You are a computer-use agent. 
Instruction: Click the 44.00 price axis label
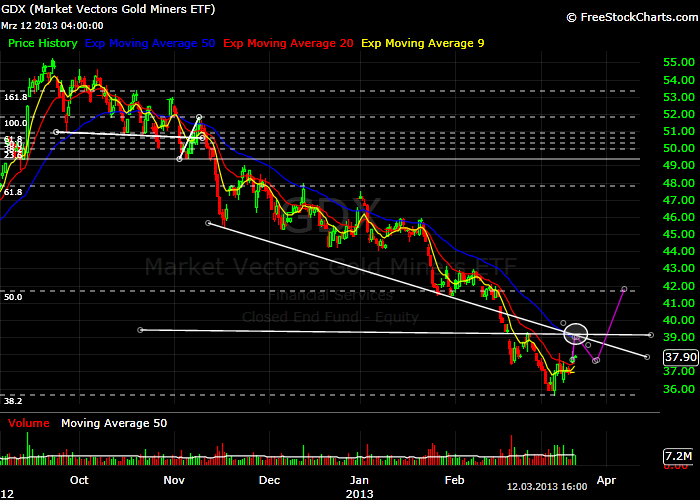tap(679, 251)
